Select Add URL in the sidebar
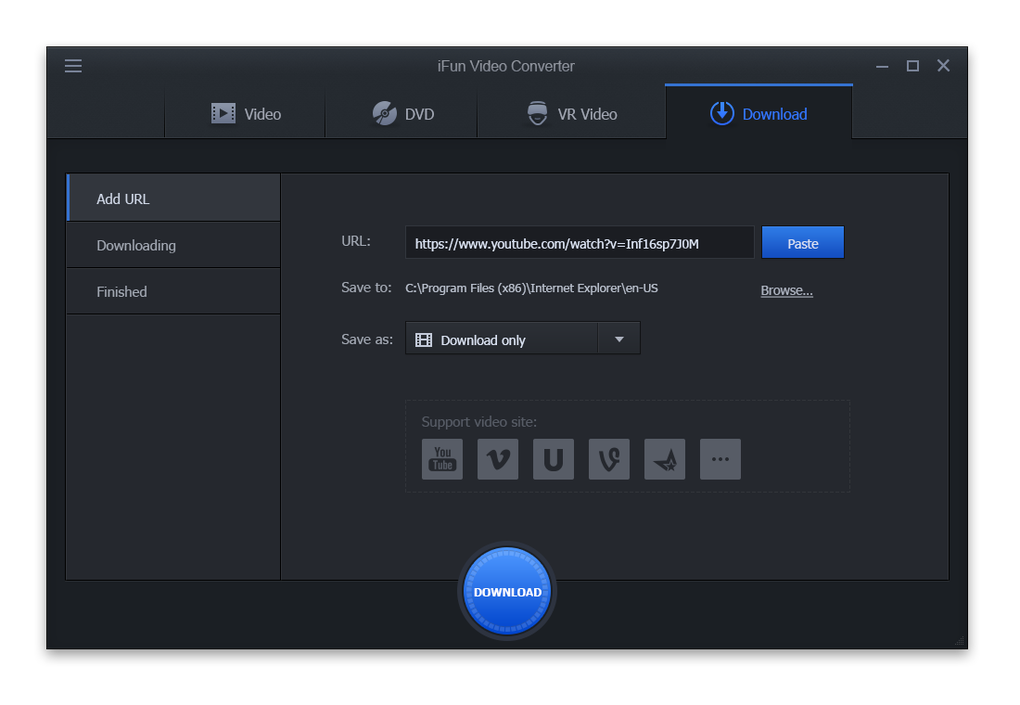Viewport: 1020px width, 705px height. 174,198
